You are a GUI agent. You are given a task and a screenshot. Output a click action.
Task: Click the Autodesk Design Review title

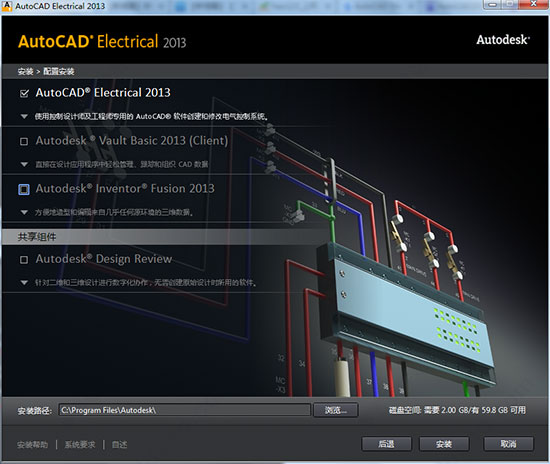pyautogui.click(x=104, y=259)
